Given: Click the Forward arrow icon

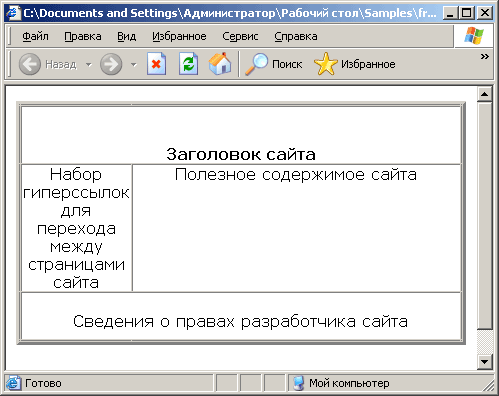Looking at the screenshot, I should point(111,64).
